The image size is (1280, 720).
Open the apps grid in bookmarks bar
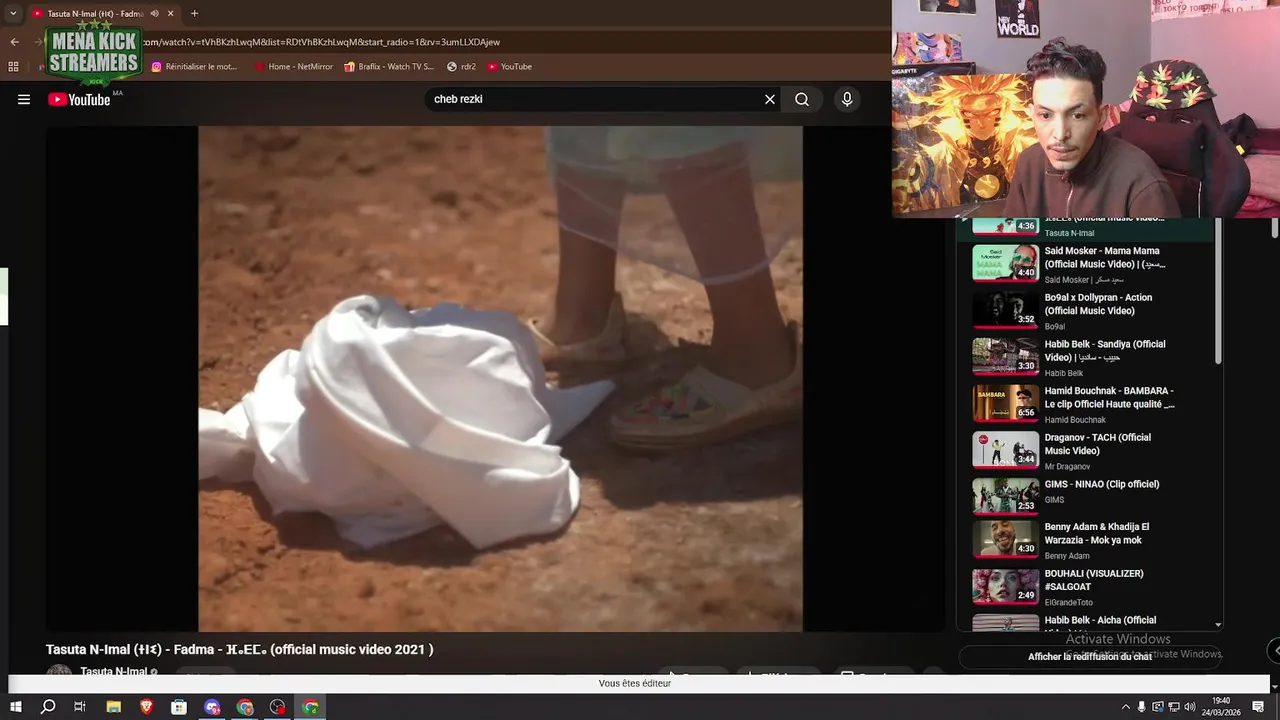click(13, 67)
